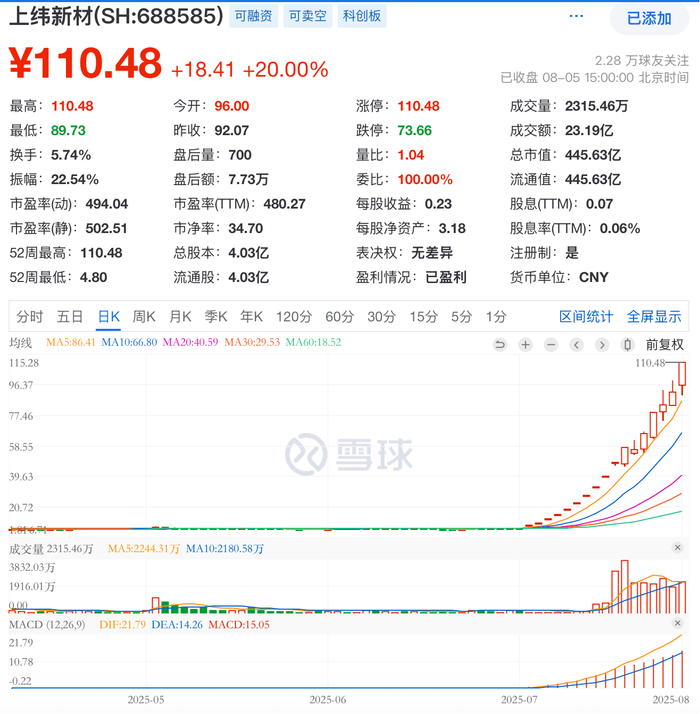The height and width of the screenshot is (714, 700).
Task: Click the volume MA5:2244.31万 label
Action: click(143, 549)
